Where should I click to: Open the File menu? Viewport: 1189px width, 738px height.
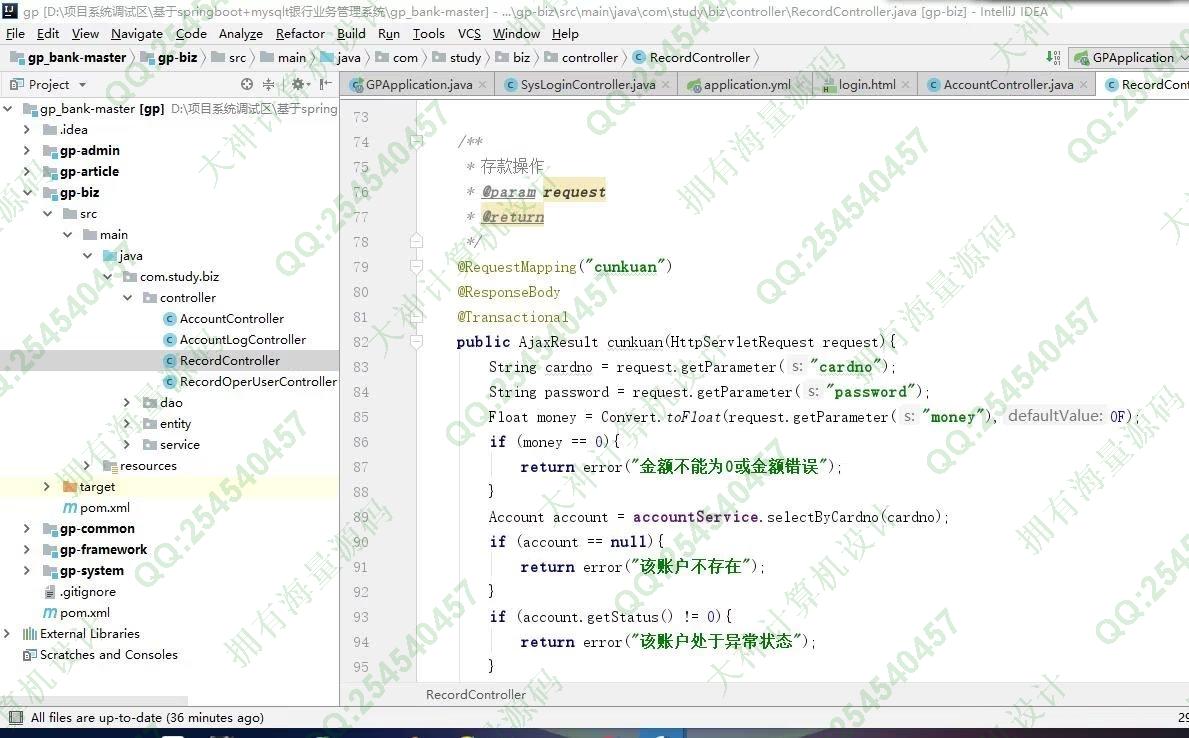[x=15, y=33]
